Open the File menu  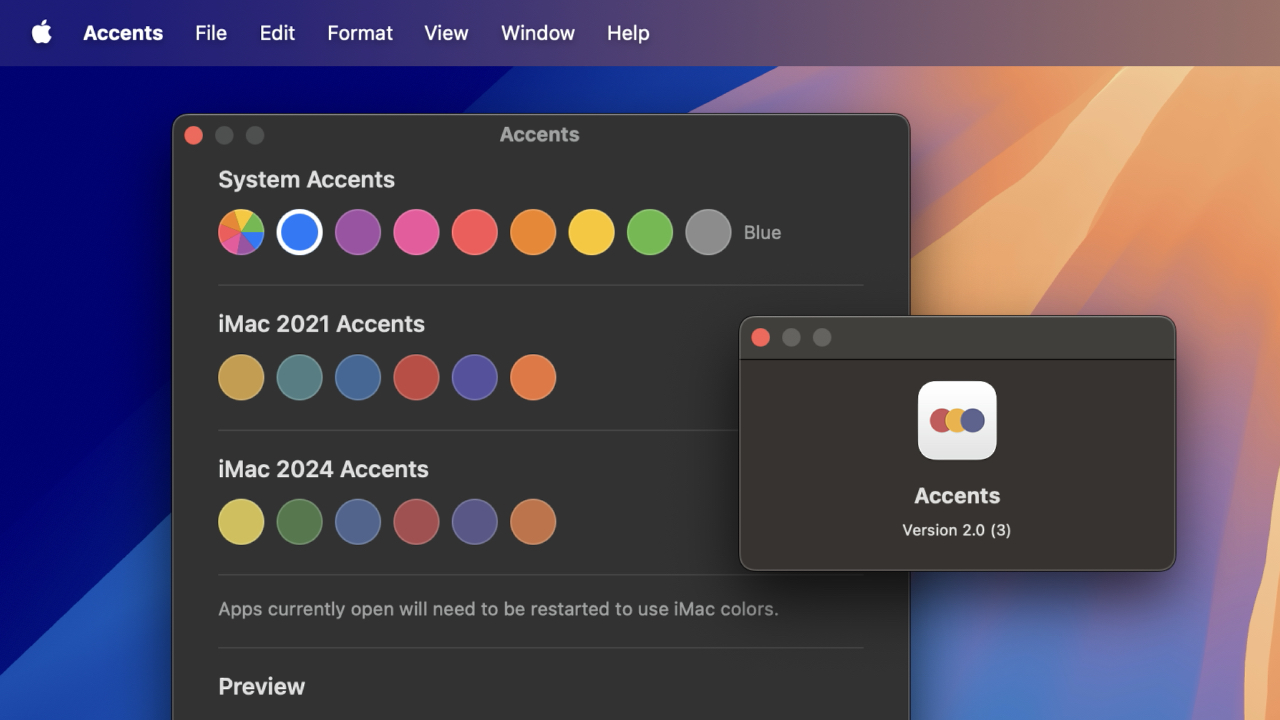211,33
